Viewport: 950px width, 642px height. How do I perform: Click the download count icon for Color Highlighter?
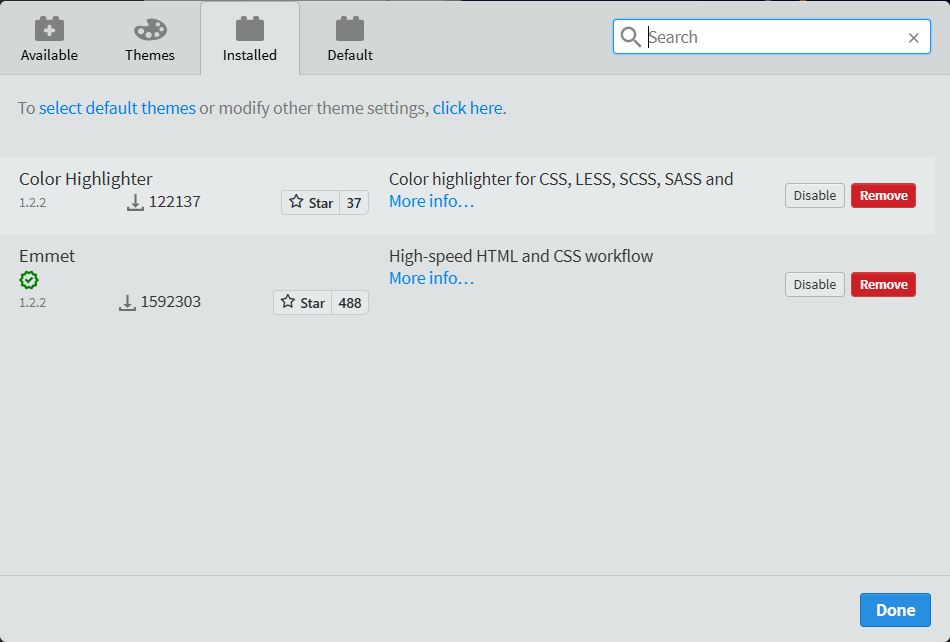135,200
